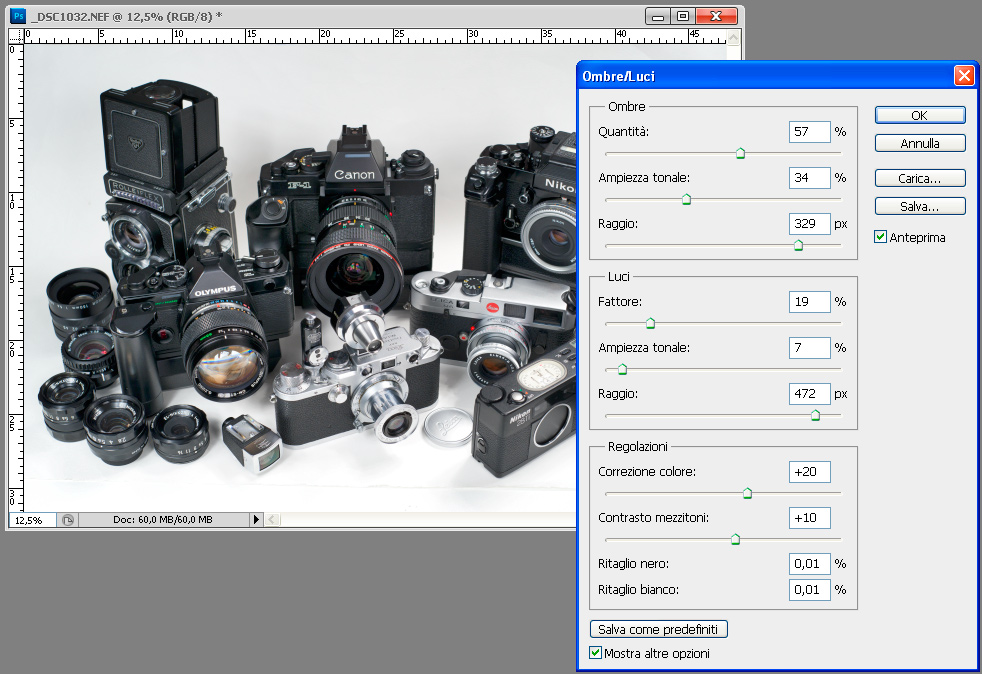The image size is (982, 674).
Task: Maximize the _DSC1032.NEF document window
Action: pos(683,16)
